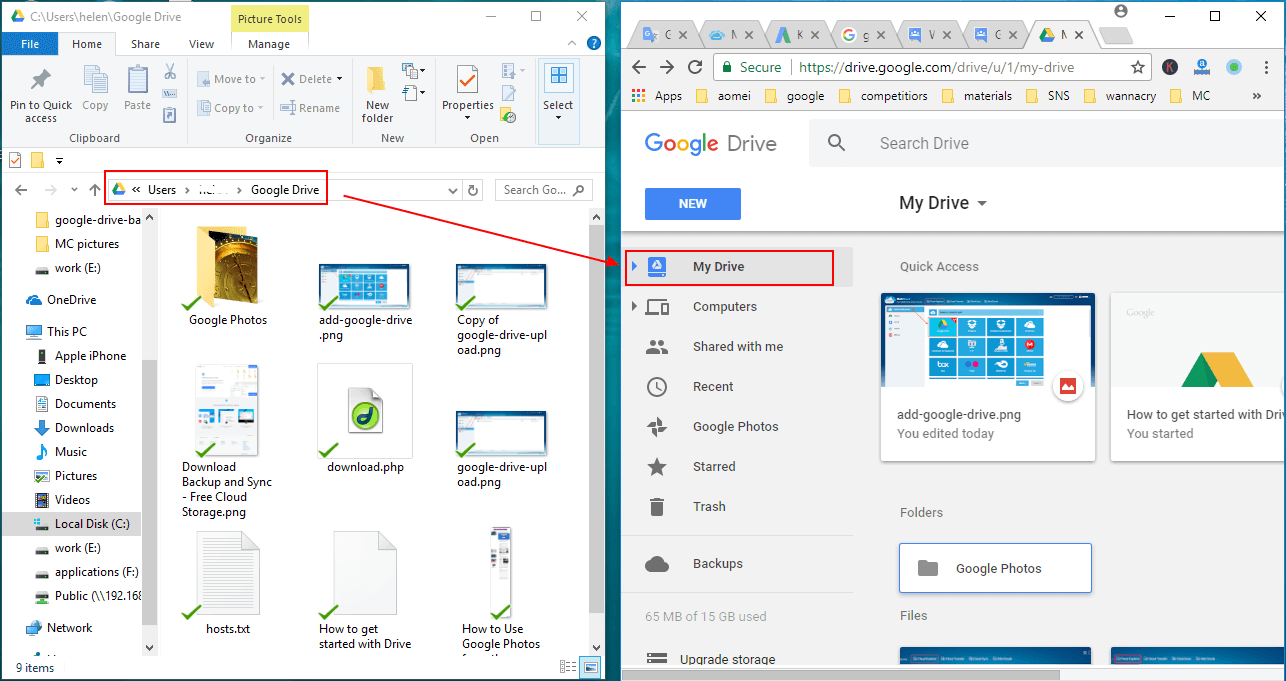Open the Manage ribbon tab

(269, 44)
